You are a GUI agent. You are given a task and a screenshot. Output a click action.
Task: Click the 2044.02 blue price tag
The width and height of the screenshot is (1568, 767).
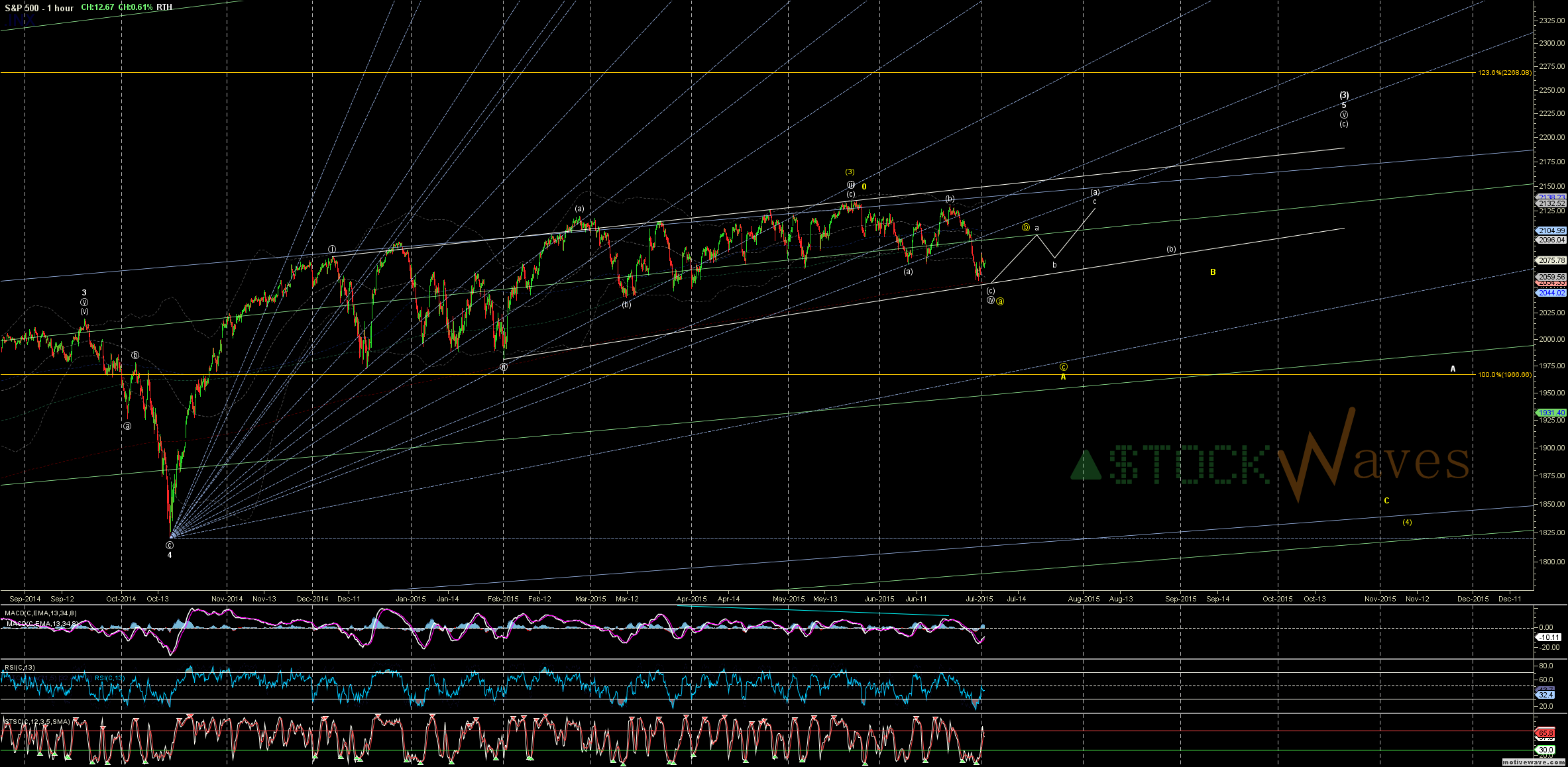click(1551, 293)
